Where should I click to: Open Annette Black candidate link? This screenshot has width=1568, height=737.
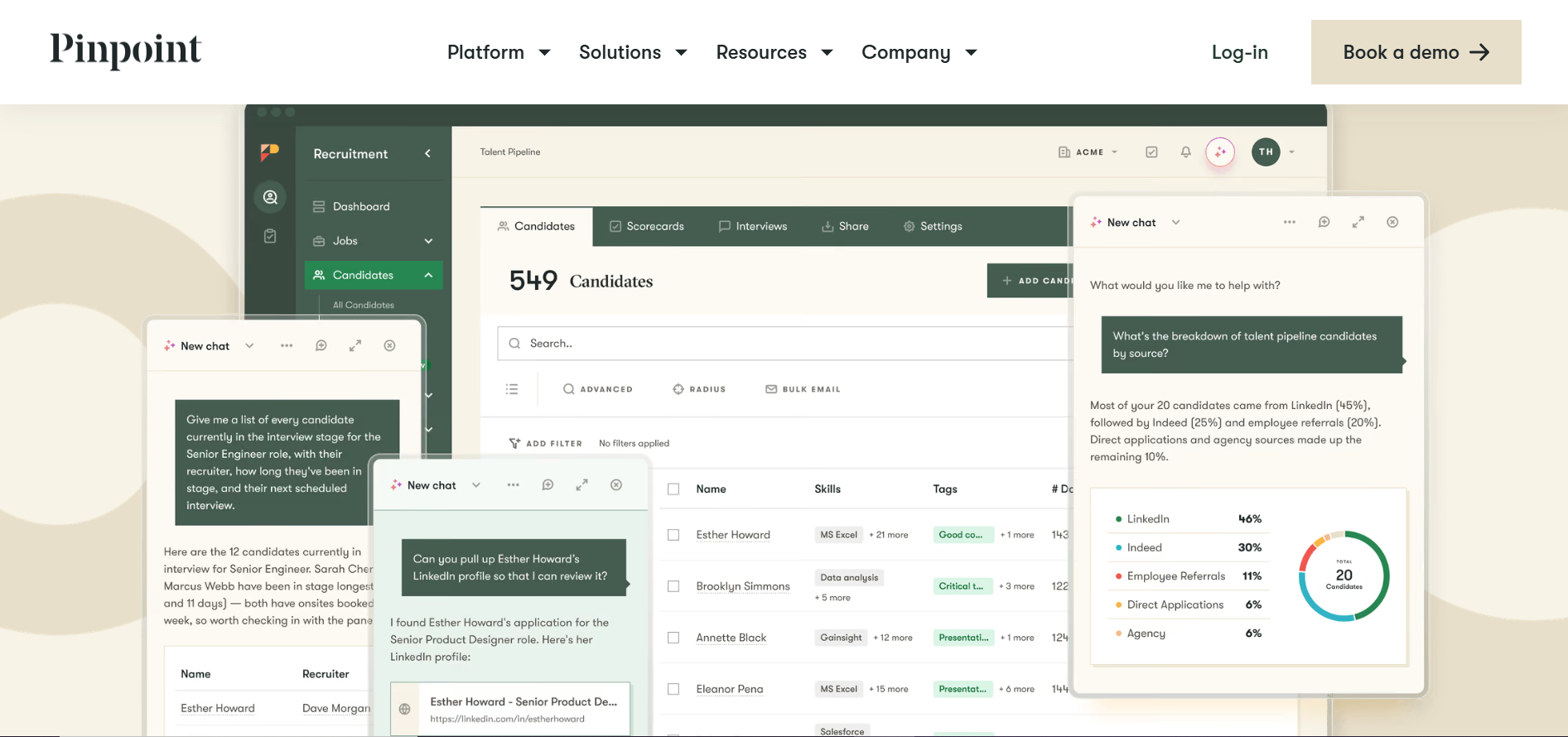731,638
